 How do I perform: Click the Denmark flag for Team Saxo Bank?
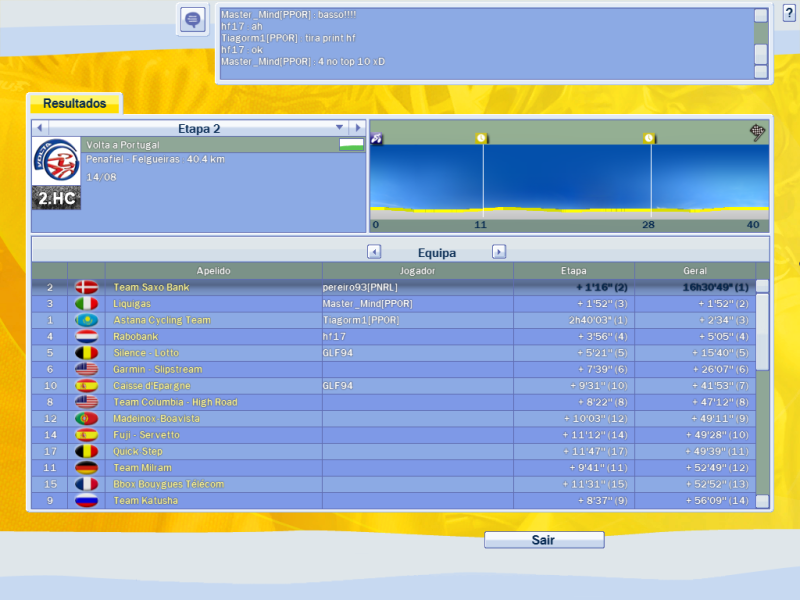[87, 287]
